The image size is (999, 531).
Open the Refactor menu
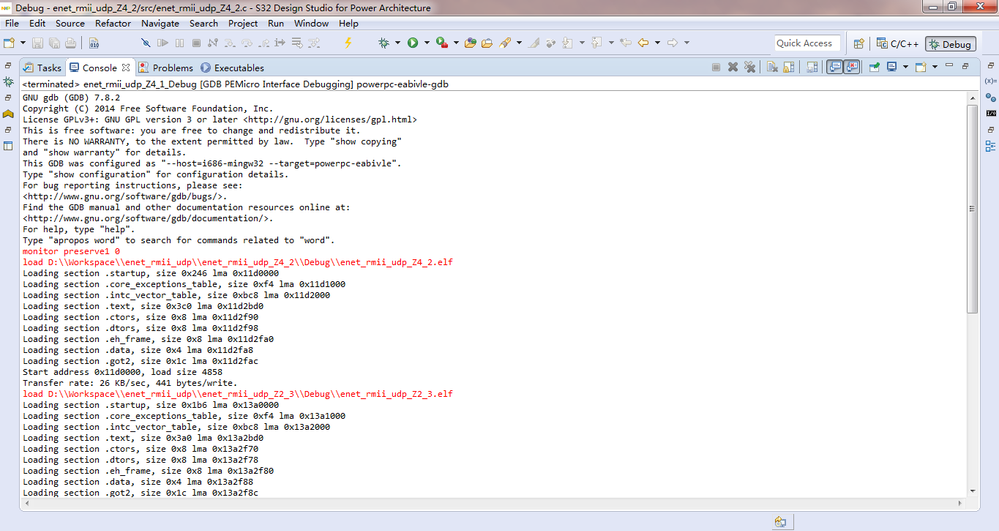[x=113, y=23]
